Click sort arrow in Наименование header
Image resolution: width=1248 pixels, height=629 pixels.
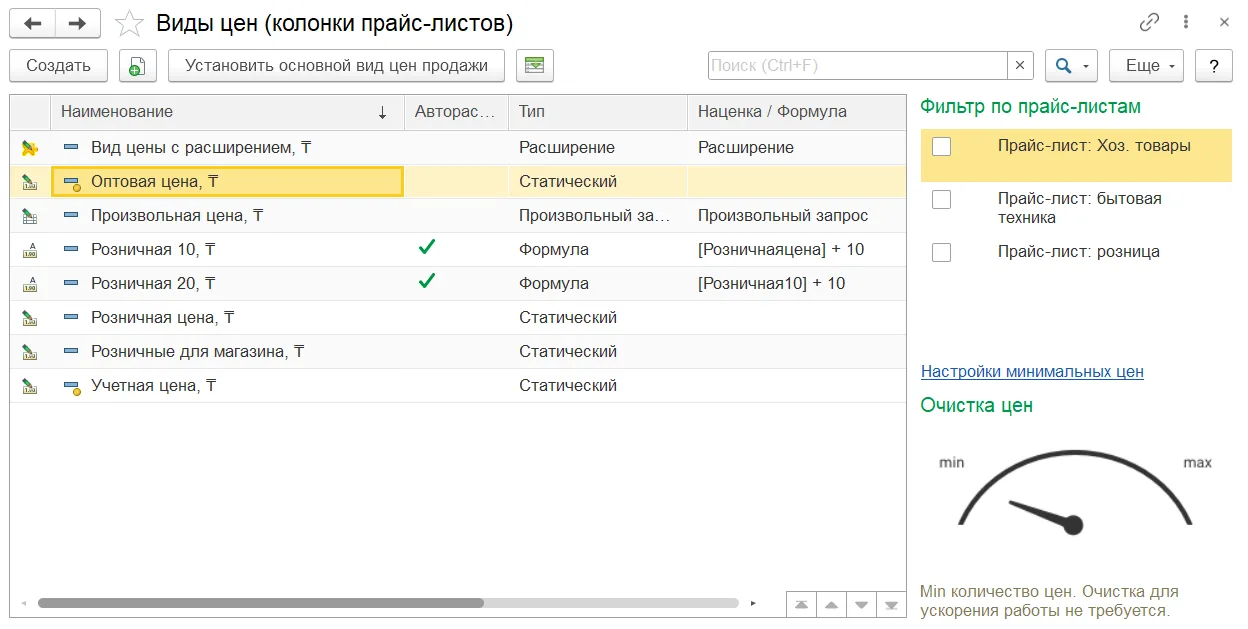[x=382, y=113]
